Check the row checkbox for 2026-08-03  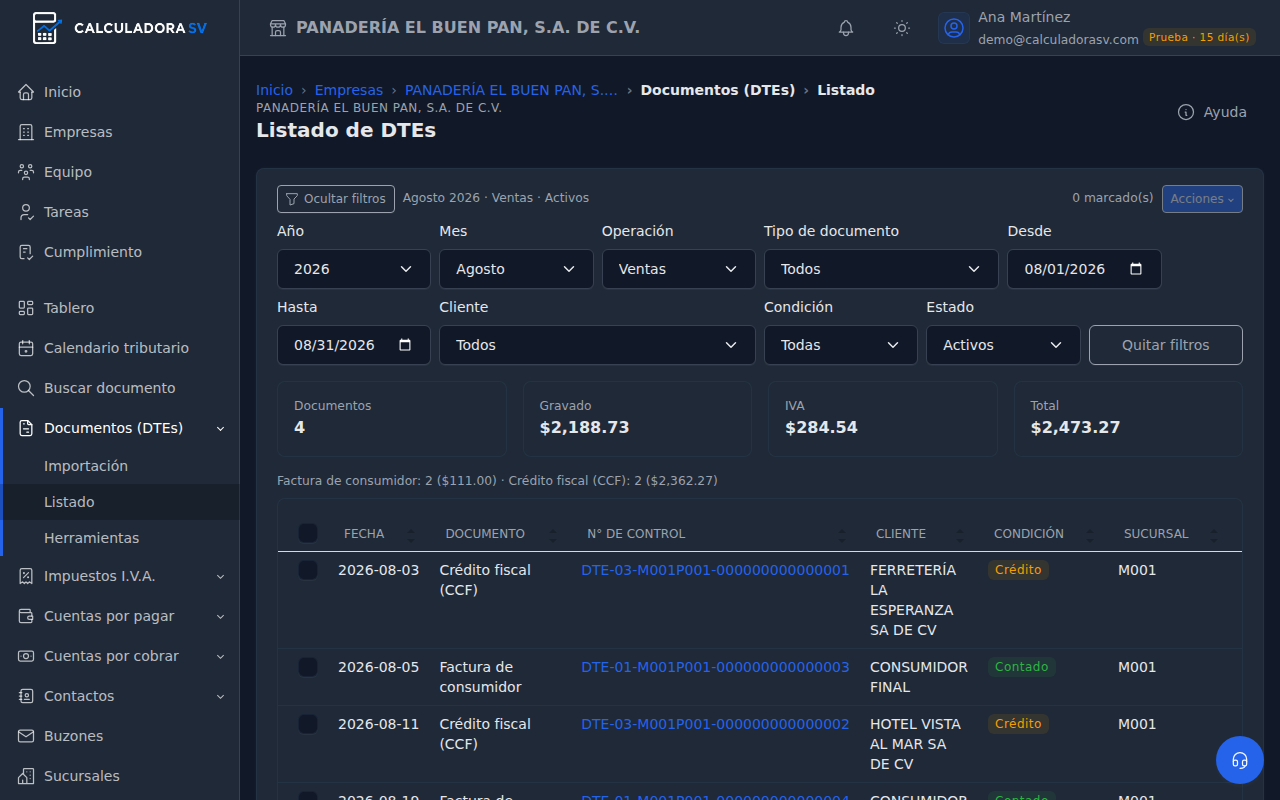[308, 570]
